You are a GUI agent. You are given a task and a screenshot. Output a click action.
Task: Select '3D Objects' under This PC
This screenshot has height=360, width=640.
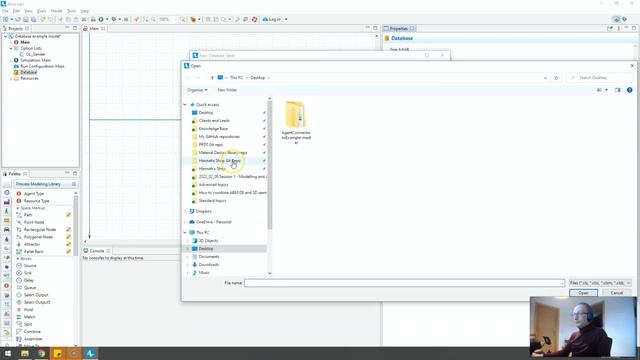point(208,241)
